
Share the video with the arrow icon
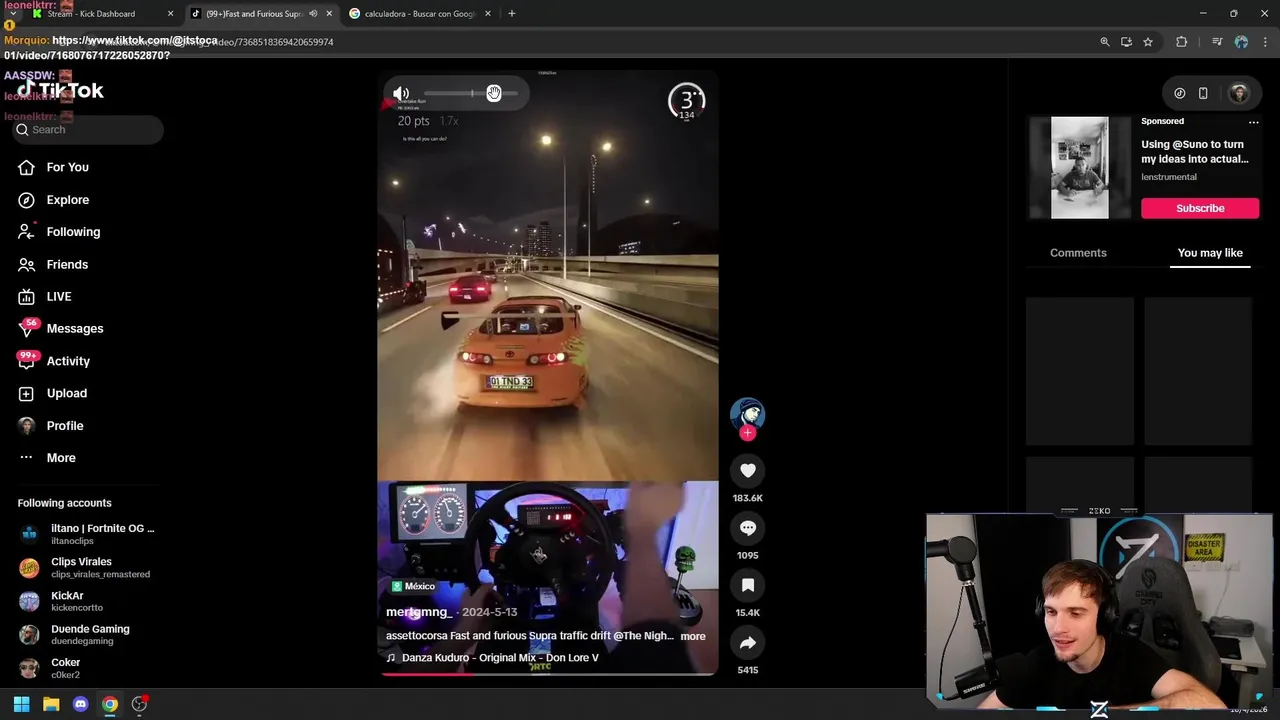pos(747,643)
